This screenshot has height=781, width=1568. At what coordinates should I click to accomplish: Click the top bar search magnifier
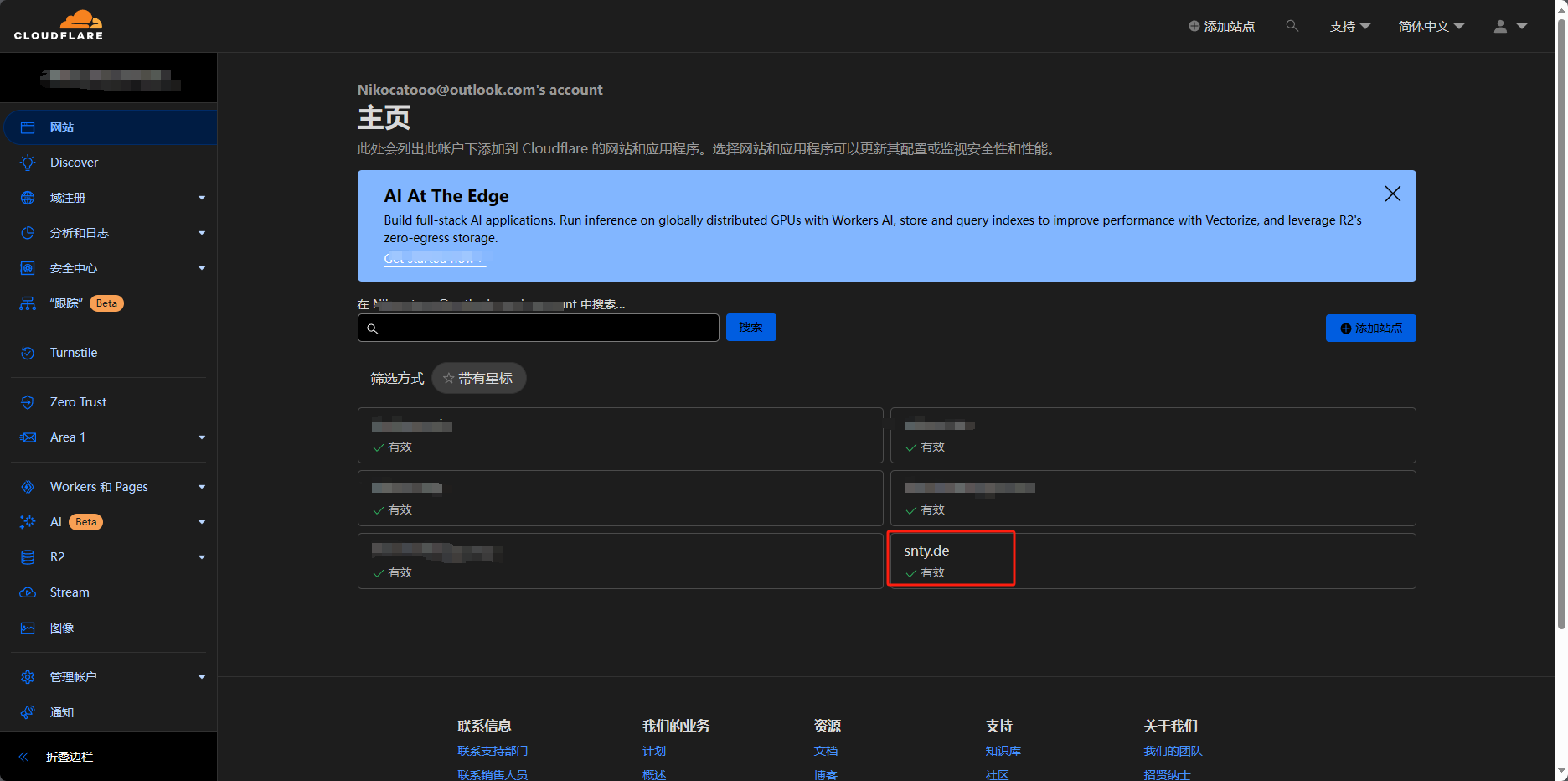[1292, 26]
